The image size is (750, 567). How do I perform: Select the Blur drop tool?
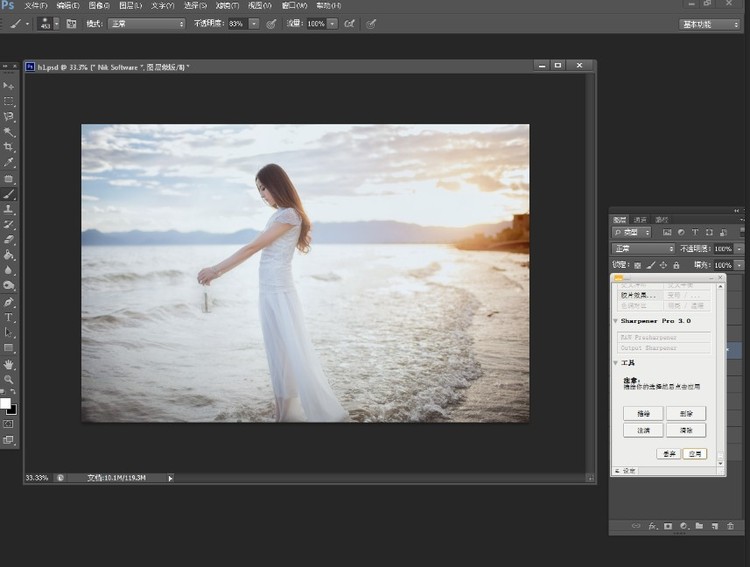point(9,270)
